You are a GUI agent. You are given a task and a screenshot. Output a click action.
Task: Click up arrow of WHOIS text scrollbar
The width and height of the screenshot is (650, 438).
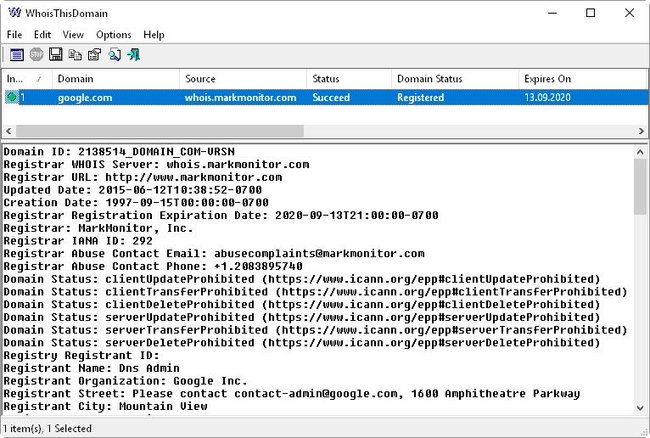(x=640, y=152)
